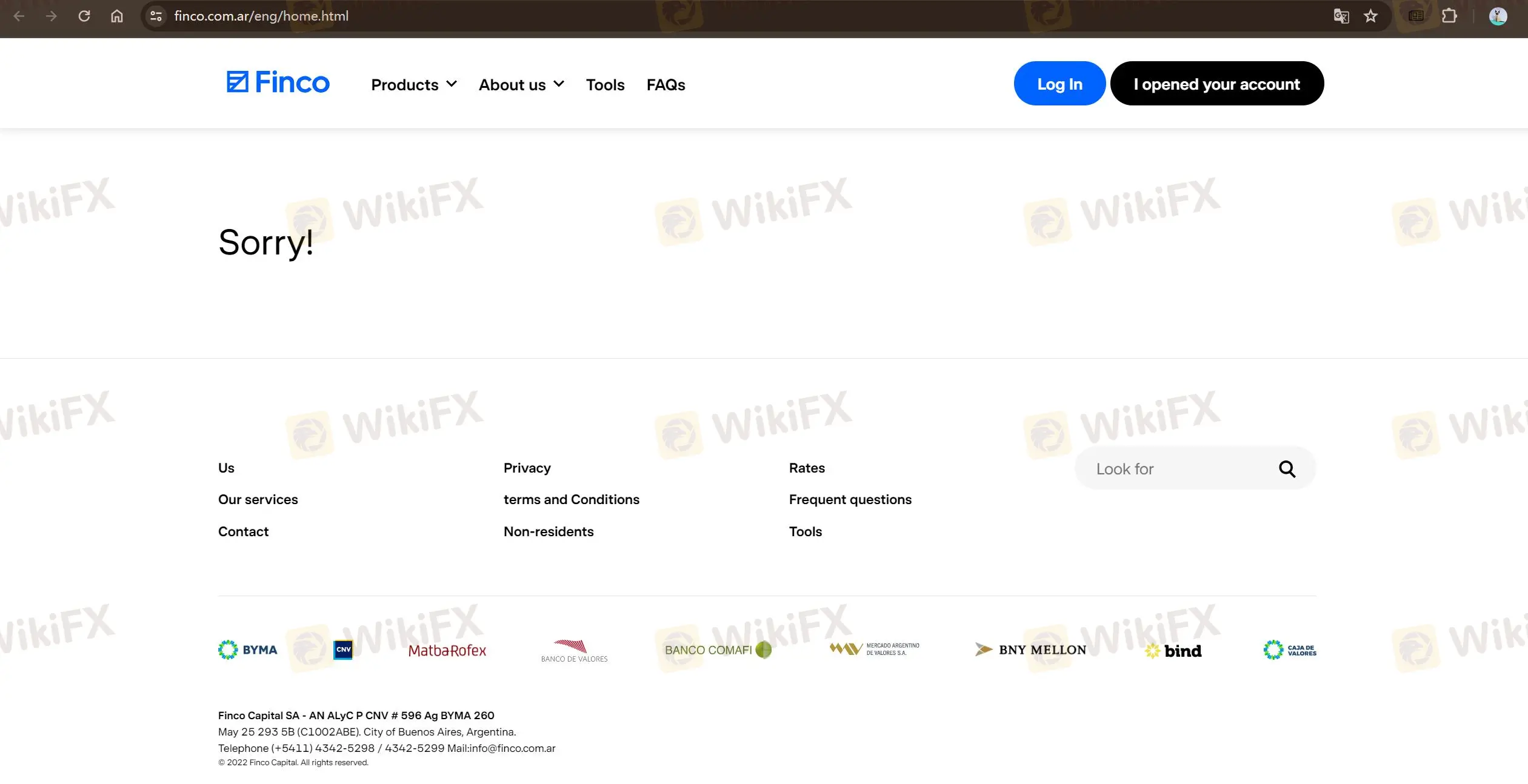This screenshot has width=1528, height=784.
Task: Click the search magnifier icon
Action: (1289, 469)
